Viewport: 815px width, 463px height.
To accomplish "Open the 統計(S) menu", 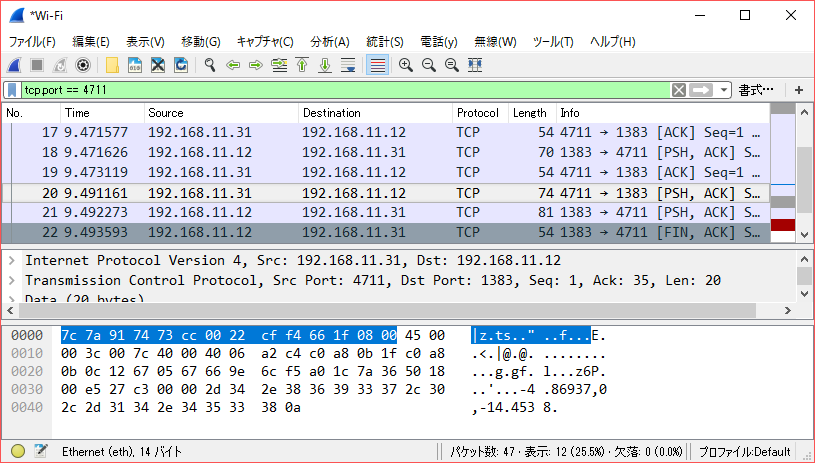I will click(x=384, y=42).
